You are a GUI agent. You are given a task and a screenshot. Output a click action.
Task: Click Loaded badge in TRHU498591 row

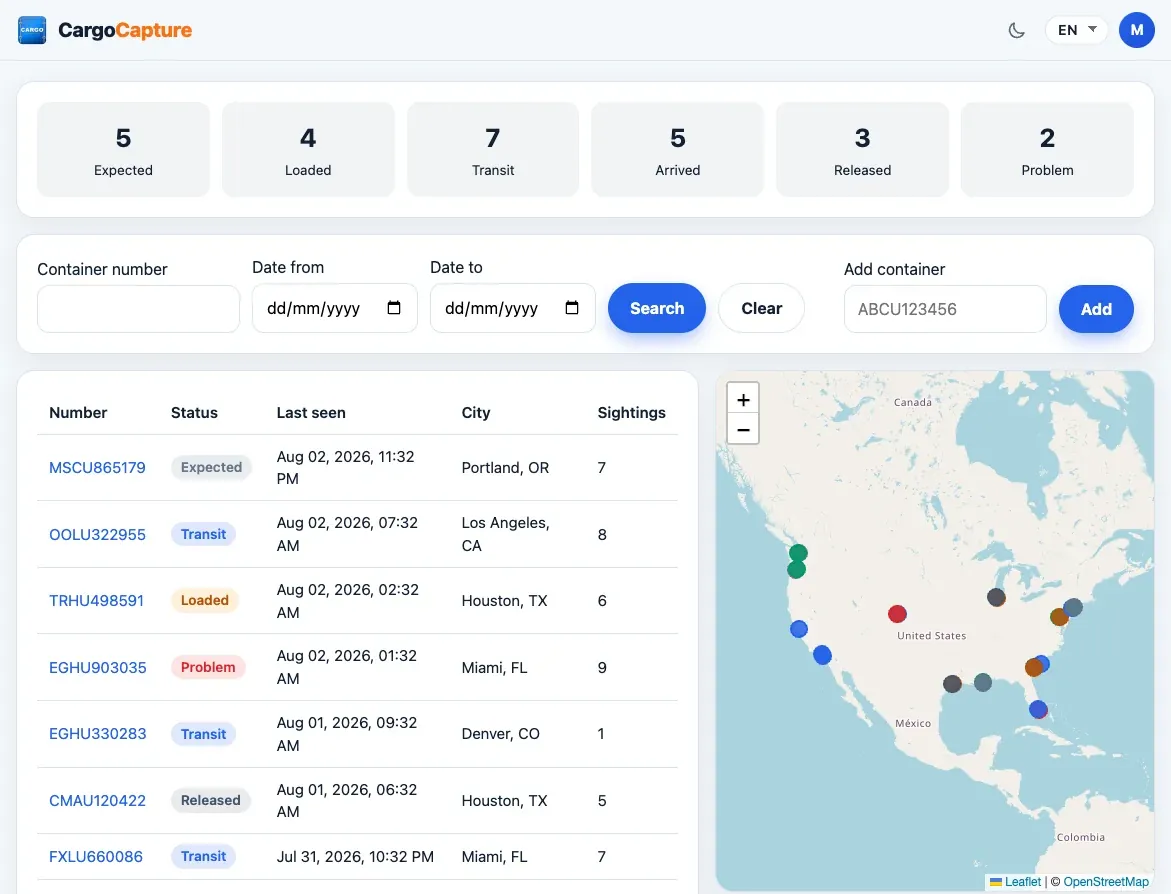[205, 600]
